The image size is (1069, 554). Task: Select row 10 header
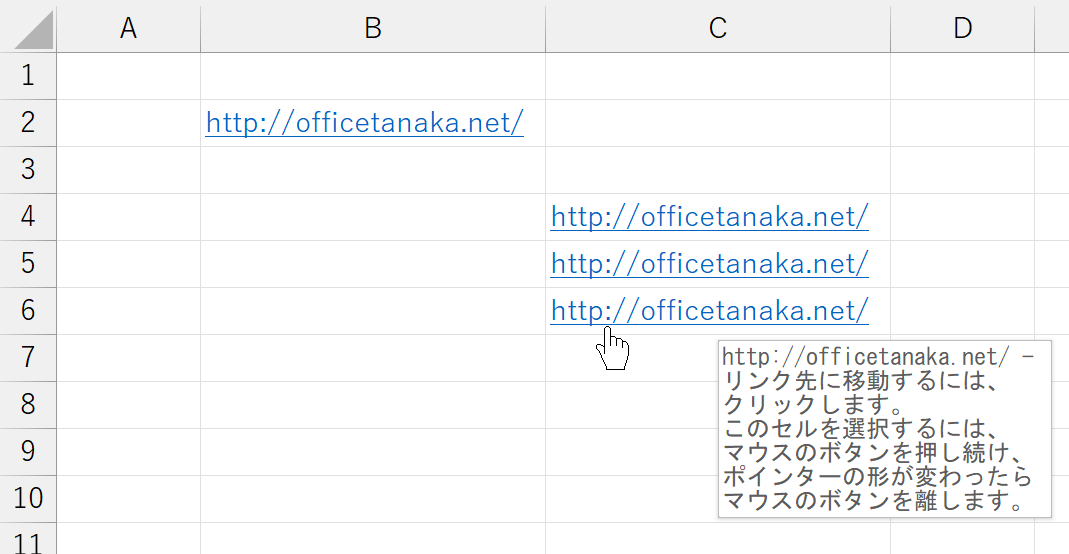[x=28, y=499]
